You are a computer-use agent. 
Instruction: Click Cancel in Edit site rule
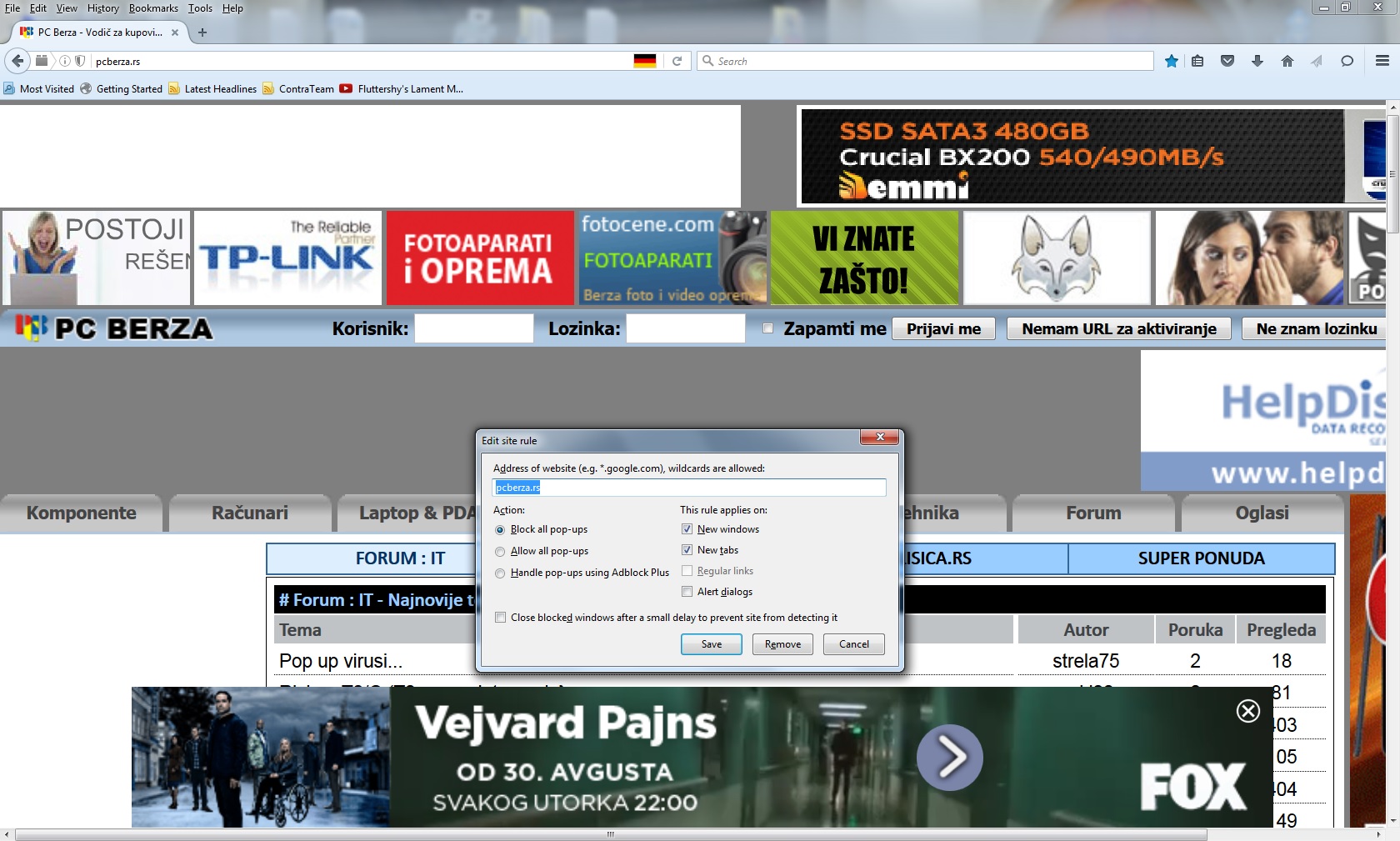click(854, 644)
